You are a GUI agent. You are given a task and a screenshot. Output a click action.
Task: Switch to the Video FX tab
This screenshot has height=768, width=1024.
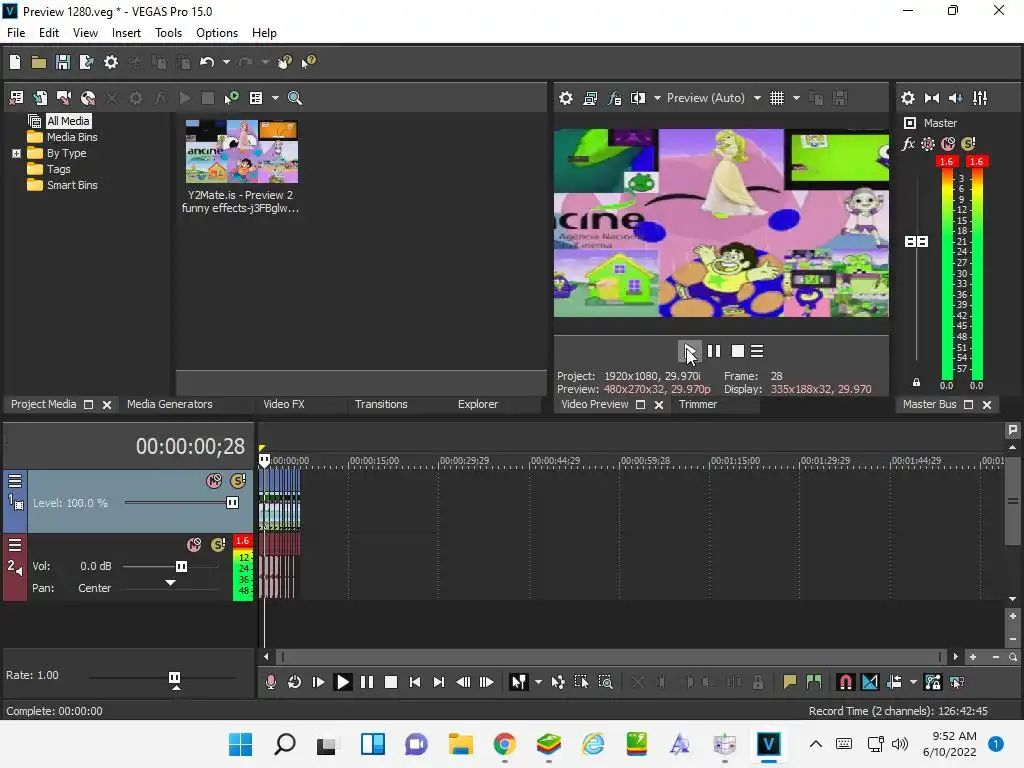283,404
